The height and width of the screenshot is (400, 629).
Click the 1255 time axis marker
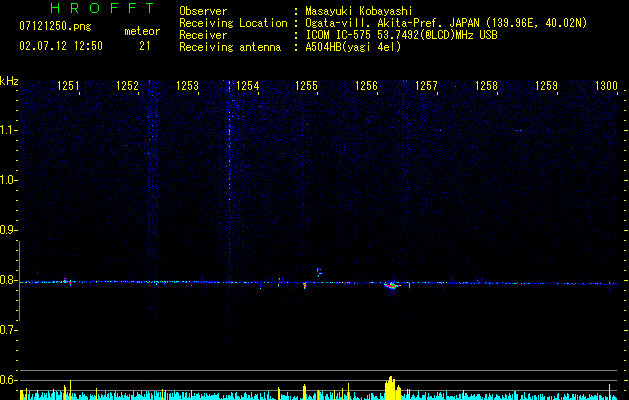point(306,86)
